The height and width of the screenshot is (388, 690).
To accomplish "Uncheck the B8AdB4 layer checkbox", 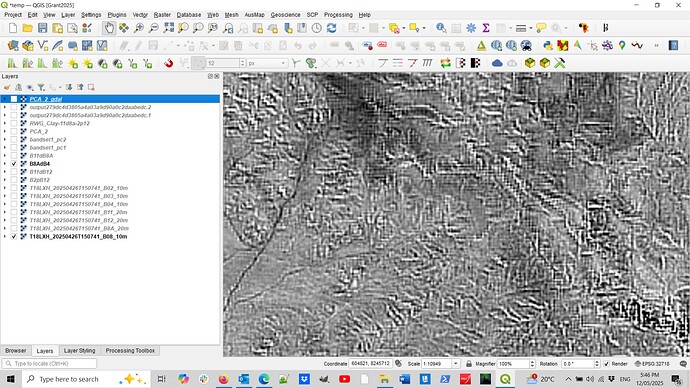I will (14, 164).
